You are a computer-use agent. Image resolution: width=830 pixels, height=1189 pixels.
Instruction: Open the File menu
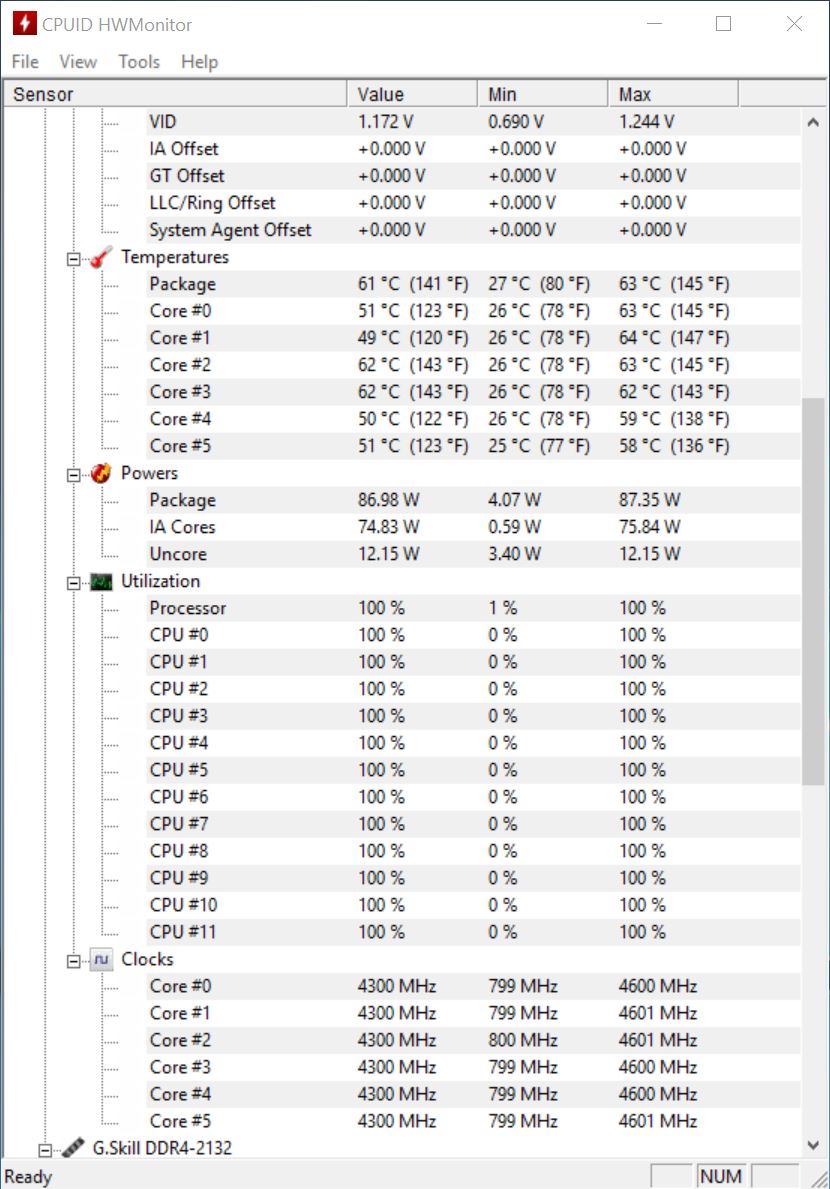coord(25,62)
